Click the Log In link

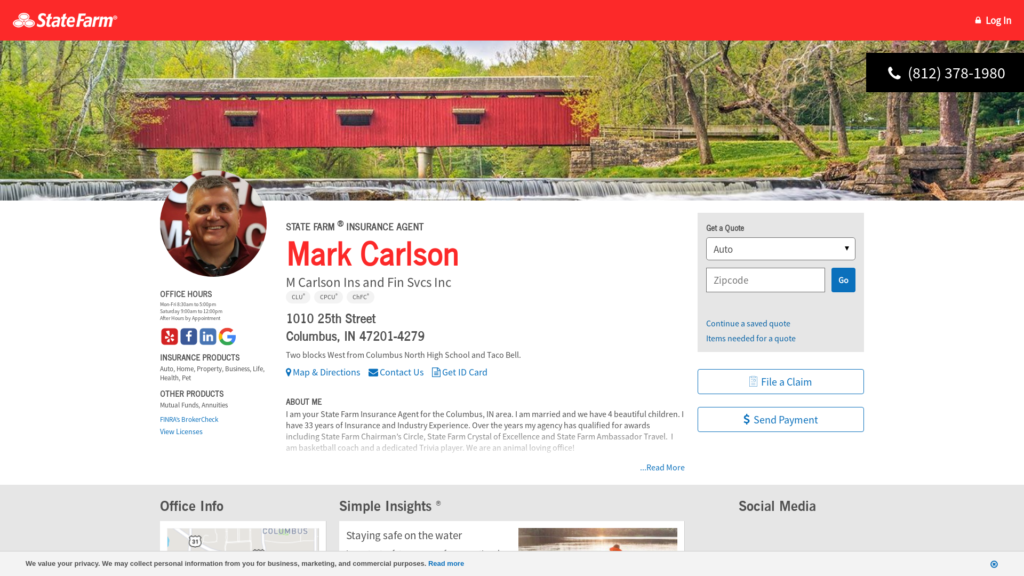coord(993,21)
